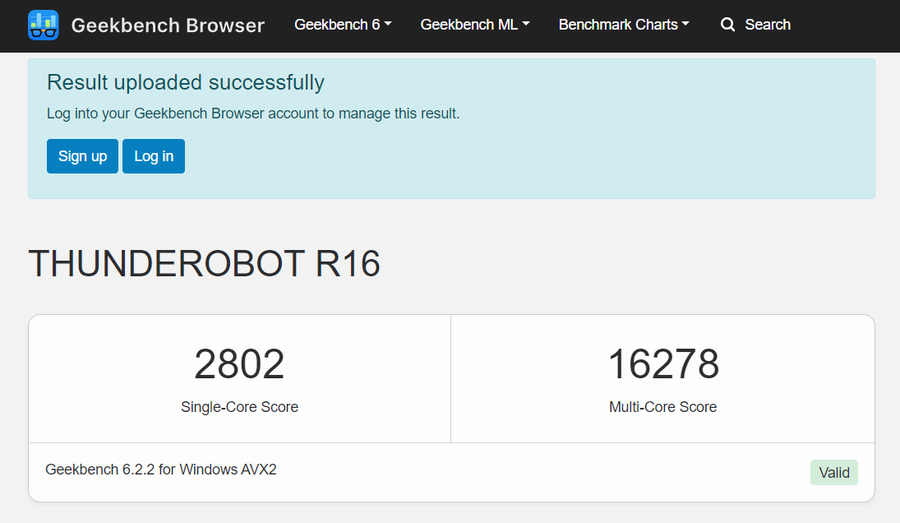The height and width of the screenshot is (523, 900).
Task: Expand the caret next to Benchmark Charts
Action: tap(686, 25)
